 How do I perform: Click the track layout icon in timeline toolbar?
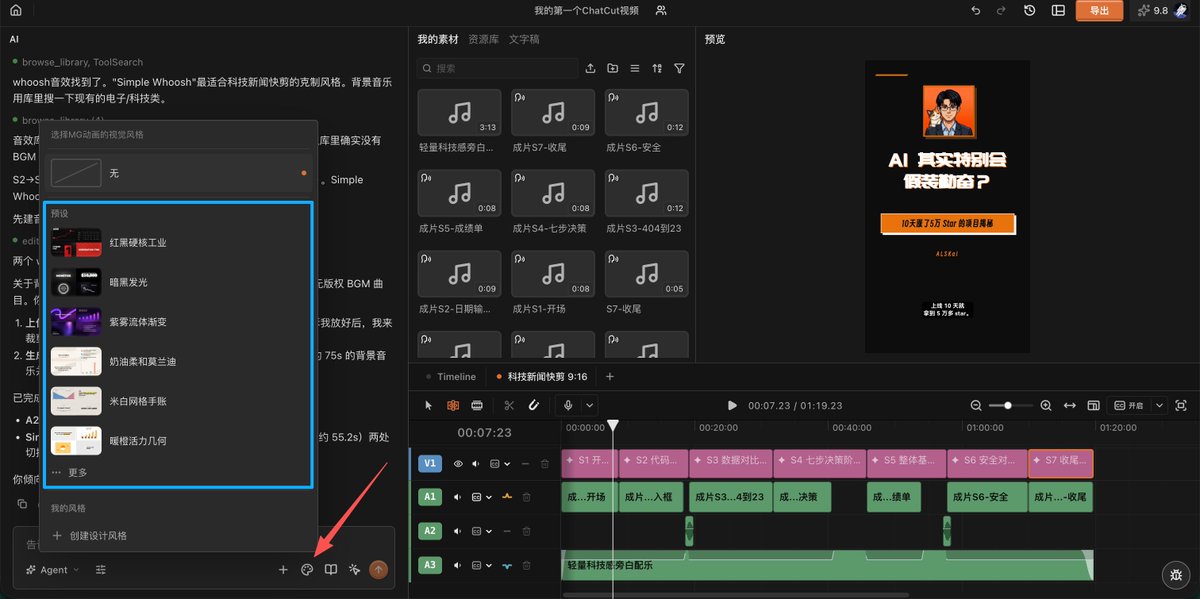[x=477, y=405]
